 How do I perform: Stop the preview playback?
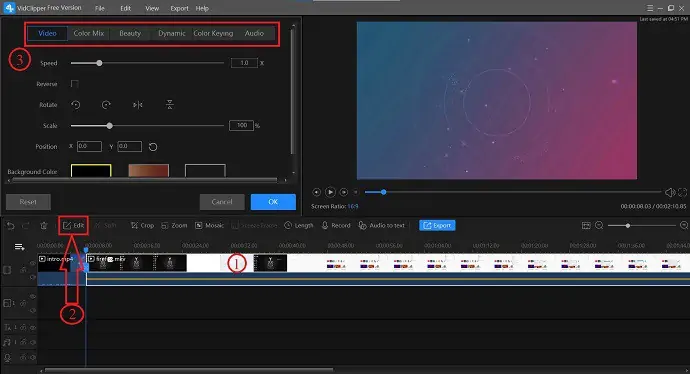[356, 192]
